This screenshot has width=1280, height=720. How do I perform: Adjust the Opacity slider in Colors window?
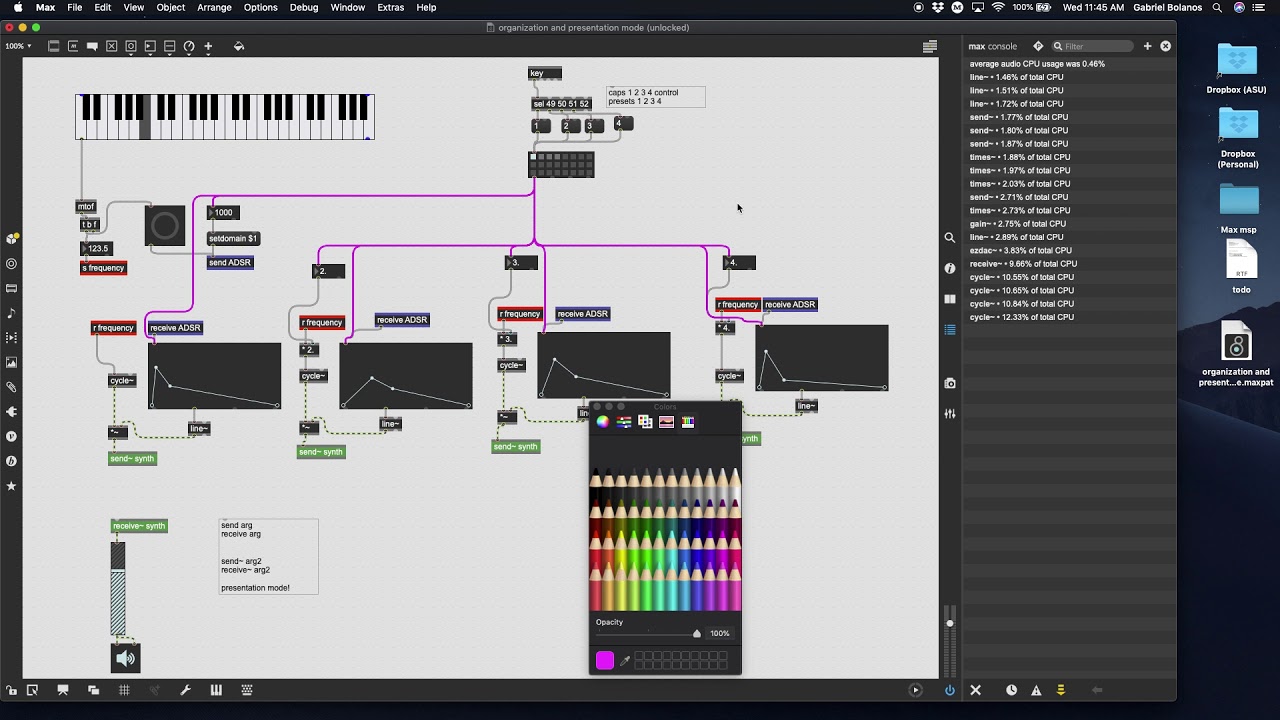648,633
